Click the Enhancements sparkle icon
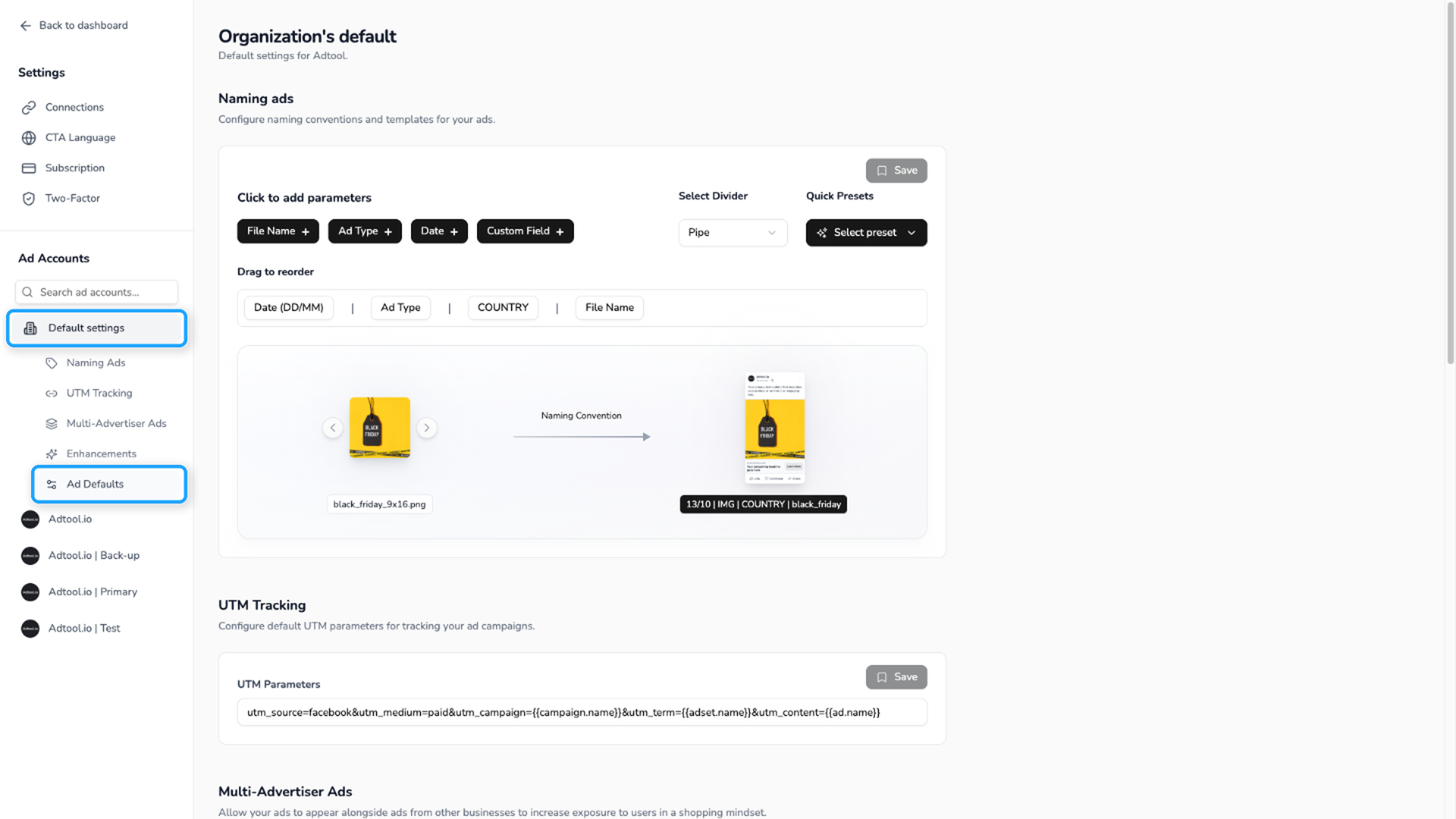This screenshot has width=1456, height=819. pos(52,454)
